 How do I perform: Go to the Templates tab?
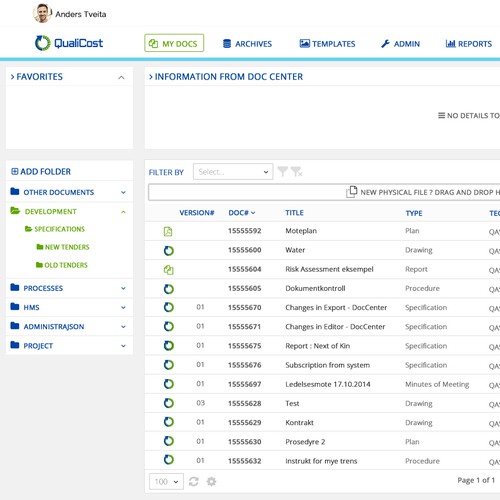tap(327, 44)
